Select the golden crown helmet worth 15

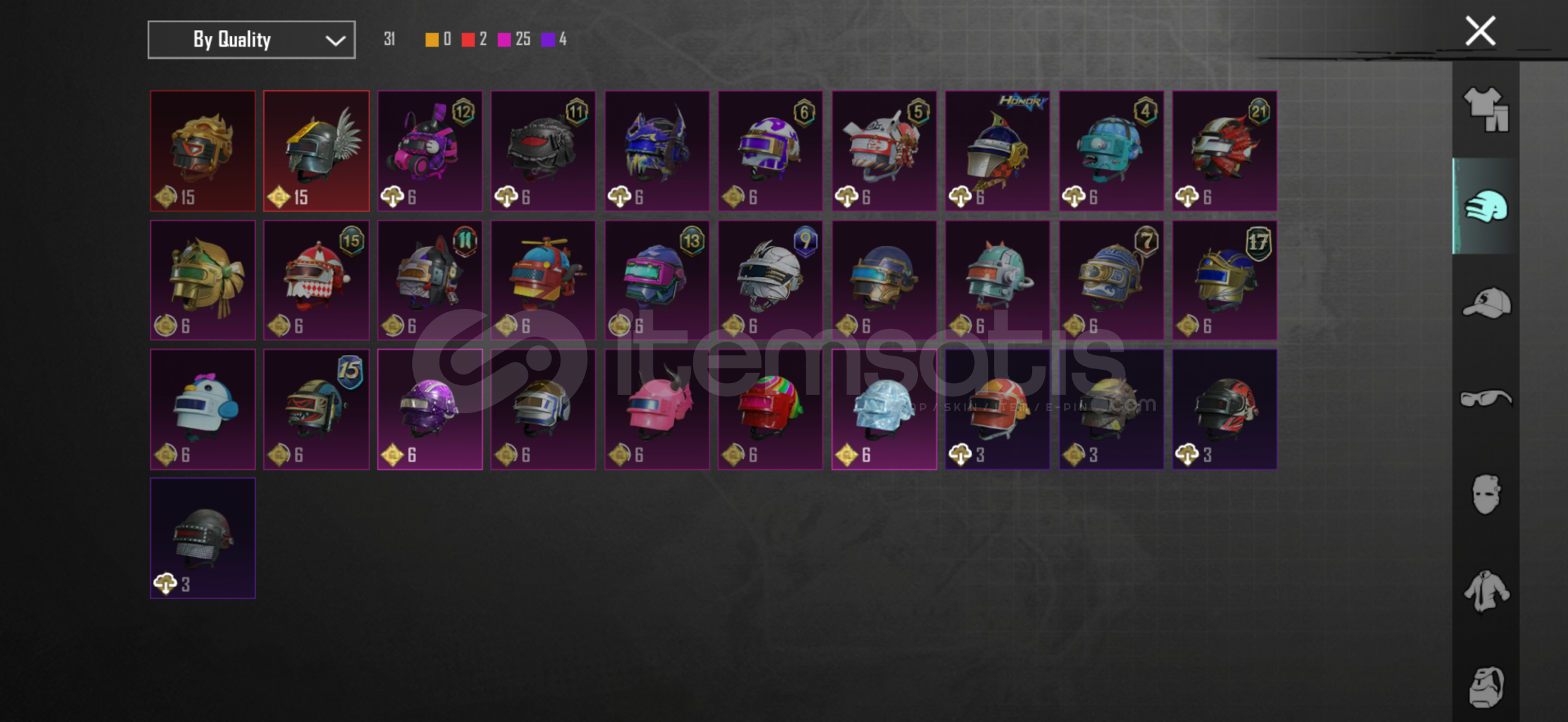pyautogui.click(x=202, y=151)
